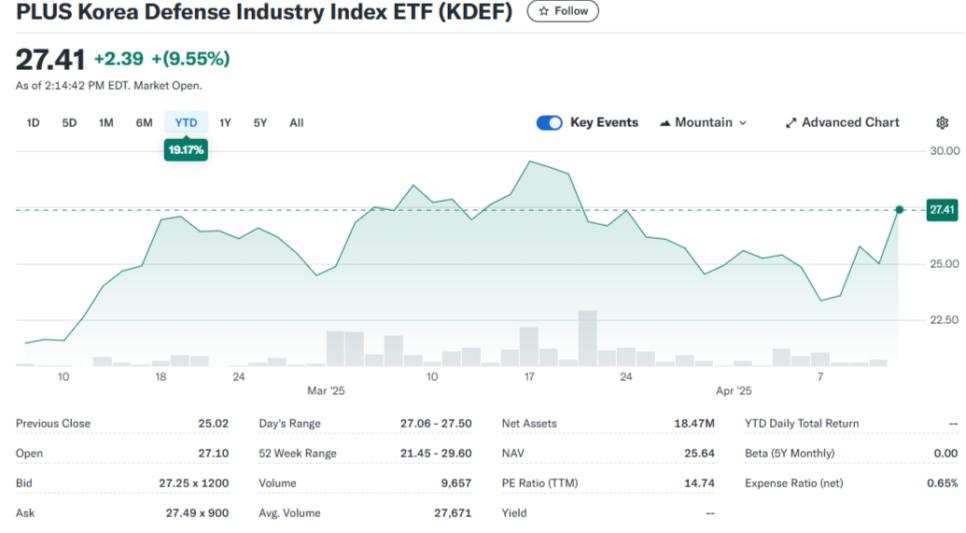
Task: Switch to the 6M range
Action: coord(144,123)
